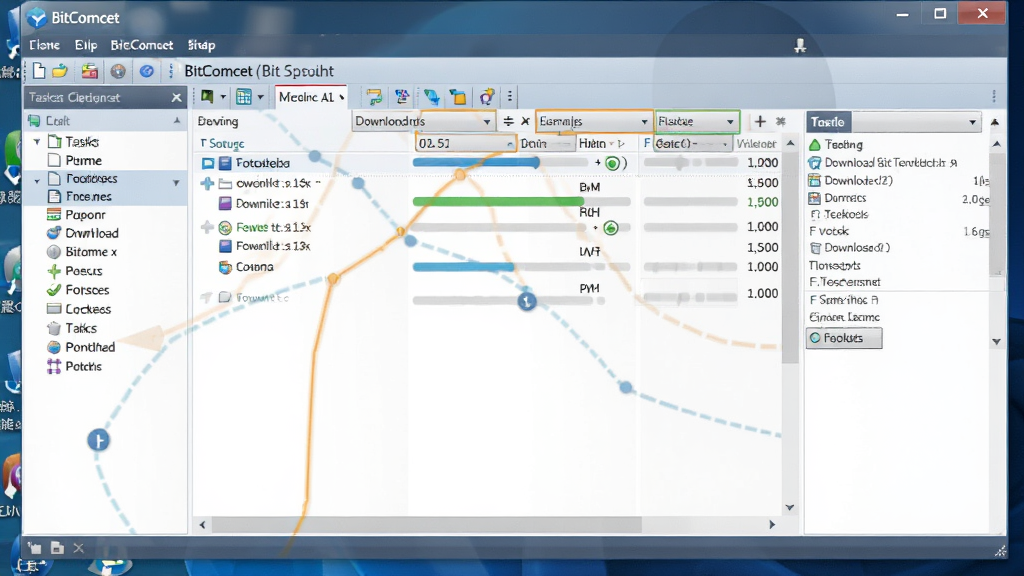Screen dimensions: 1024x576
Task: Collapse the Fooicees tree node arrow
Action: tap(37, 180)
